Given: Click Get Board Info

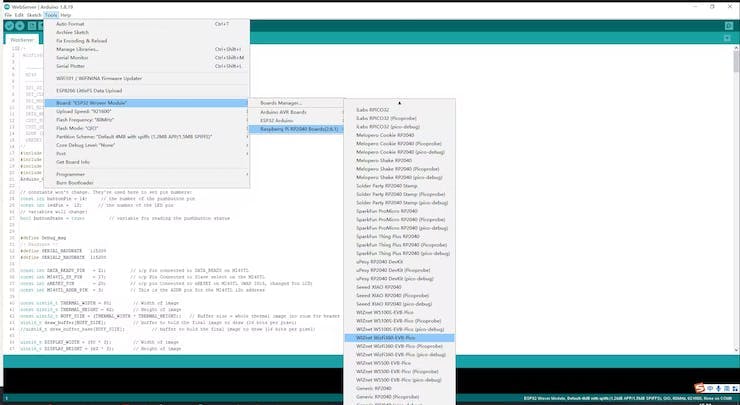Looking at the screenshot, I should pos(146,162).
